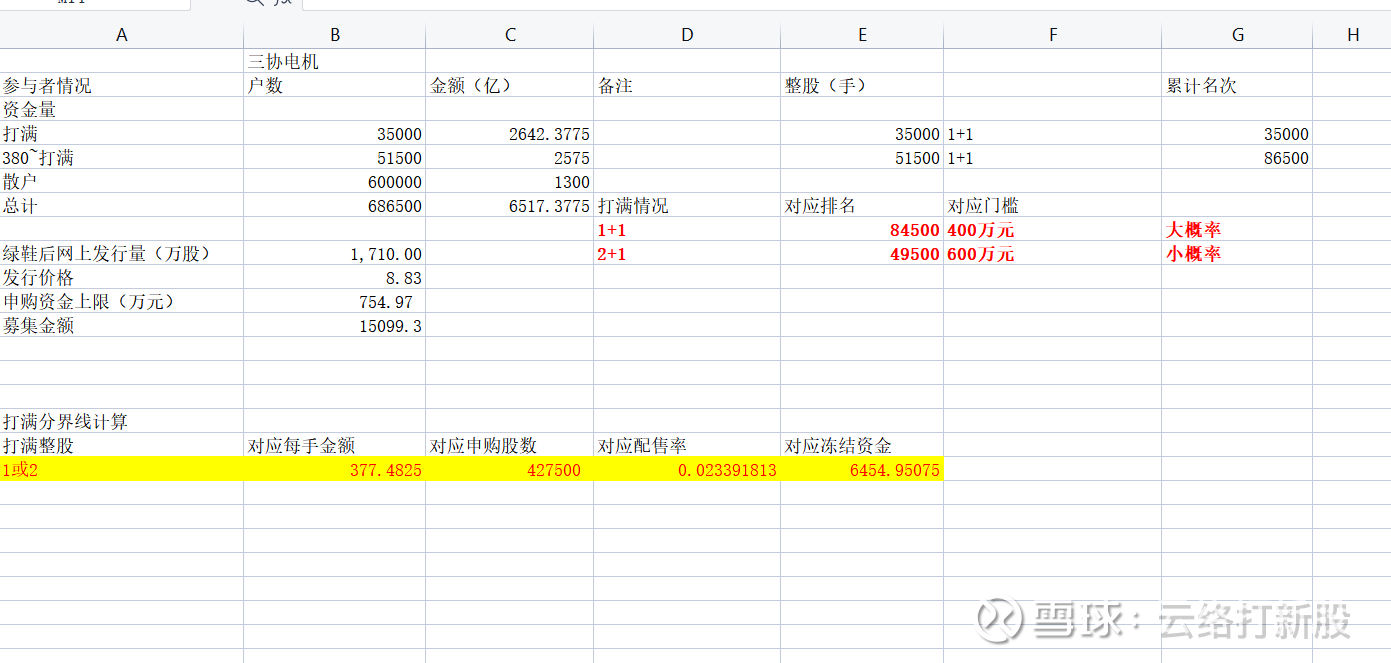Select the cumulative rank cell 86500
Screen dimensions: 1391x663
click(x=1237, y=157)
